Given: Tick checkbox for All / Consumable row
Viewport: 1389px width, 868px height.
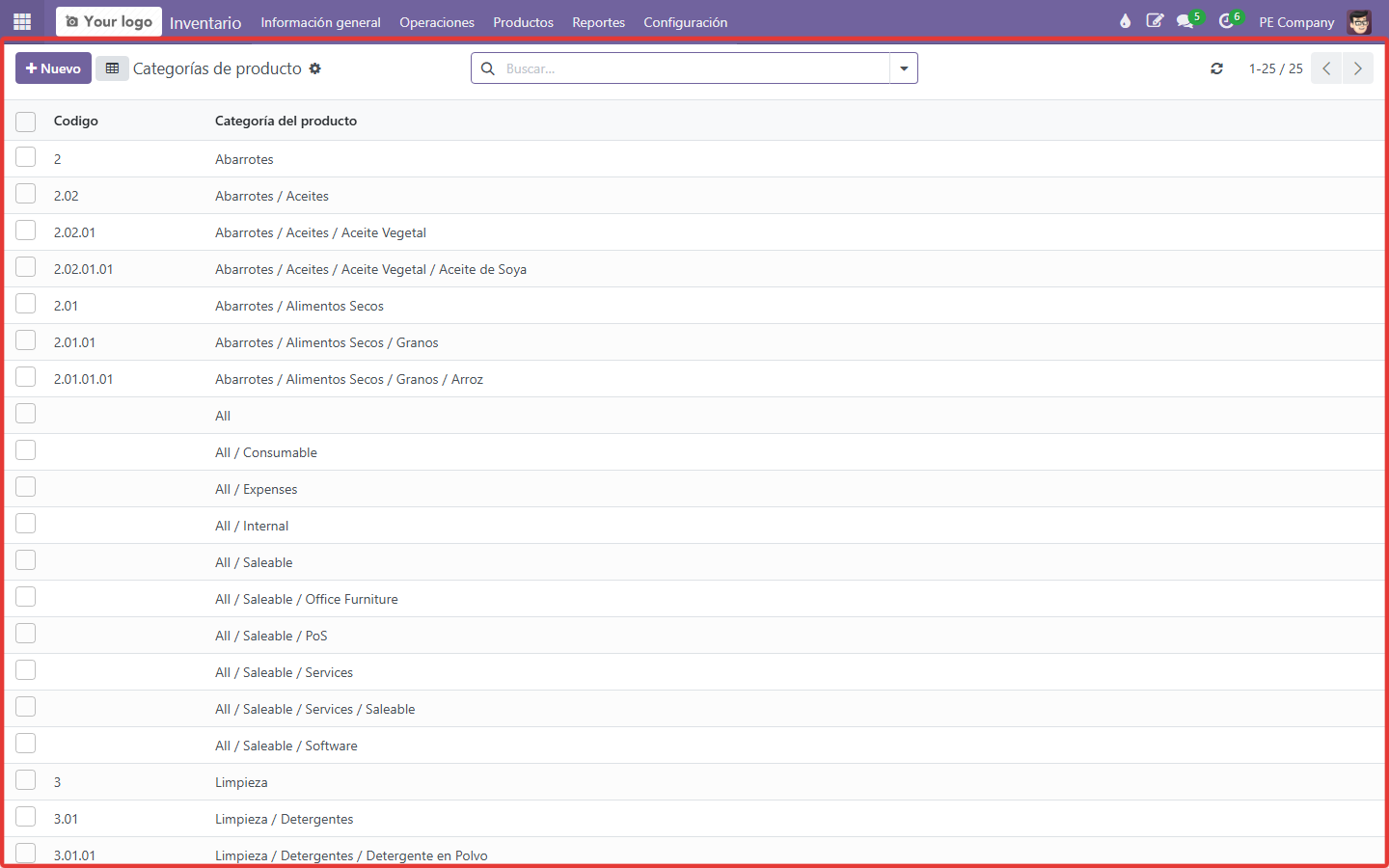Looking at the screenshot, I should tap(26, 450).
